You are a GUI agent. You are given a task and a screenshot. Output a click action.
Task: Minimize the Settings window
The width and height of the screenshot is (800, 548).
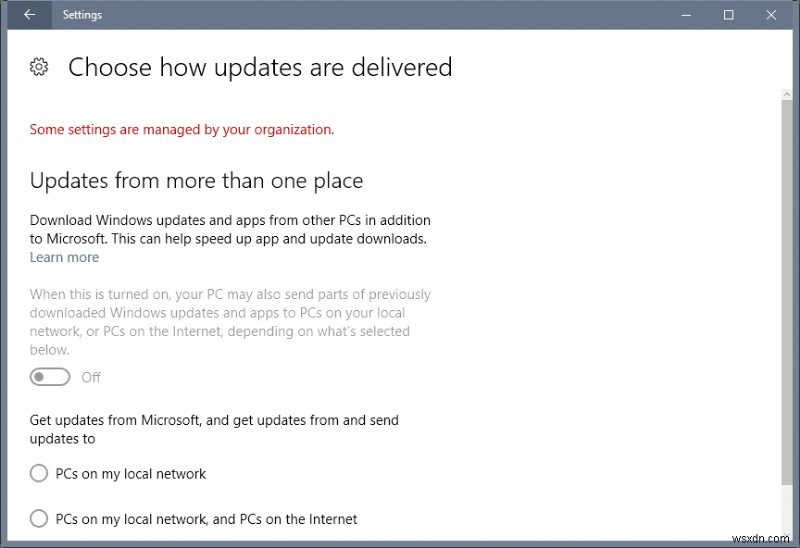pyautogui.click(x=687, y=15)
